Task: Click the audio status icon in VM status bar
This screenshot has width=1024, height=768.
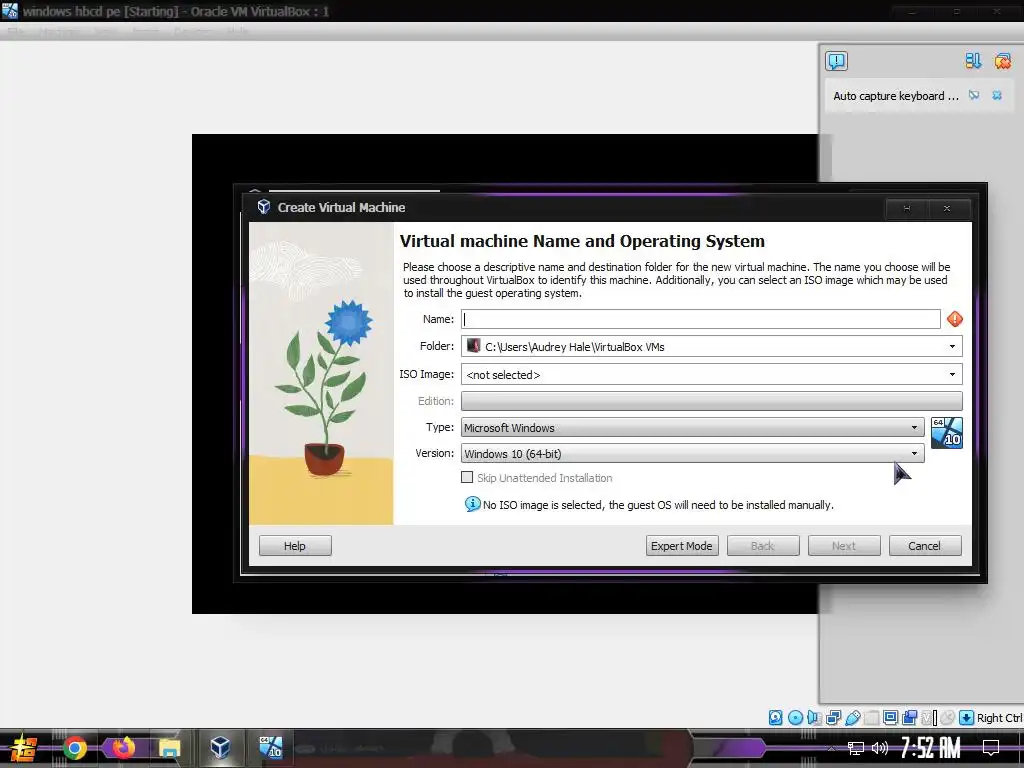Action: (x=814, y=718)
